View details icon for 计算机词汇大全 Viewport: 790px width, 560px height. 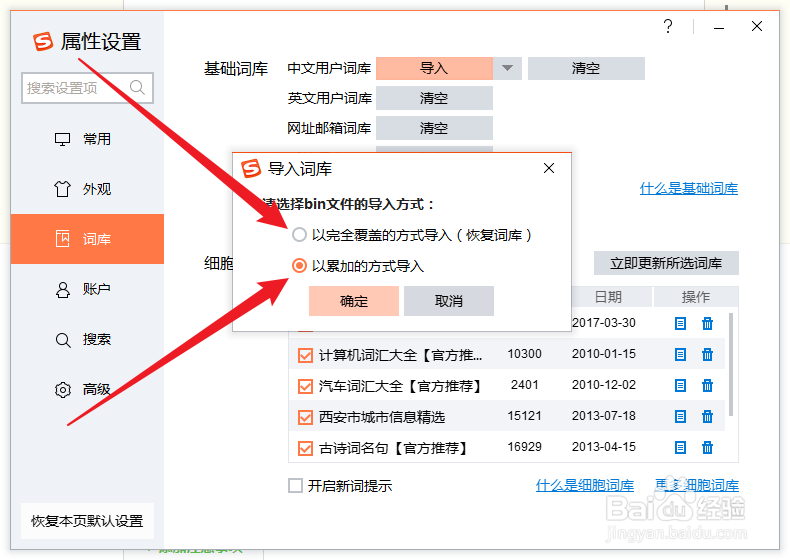coord(680,354)
